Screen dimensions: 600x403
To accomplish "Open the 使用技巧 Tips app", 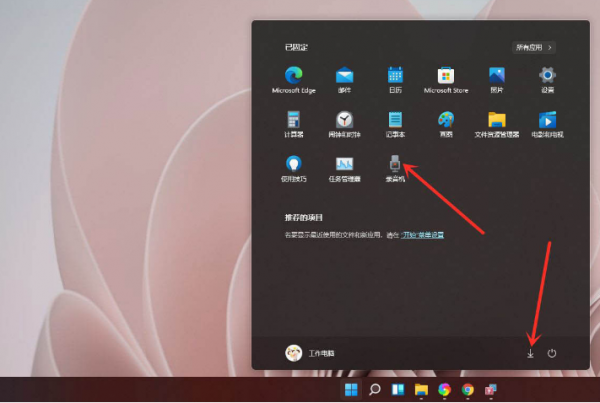I will [x=293, y=169].
